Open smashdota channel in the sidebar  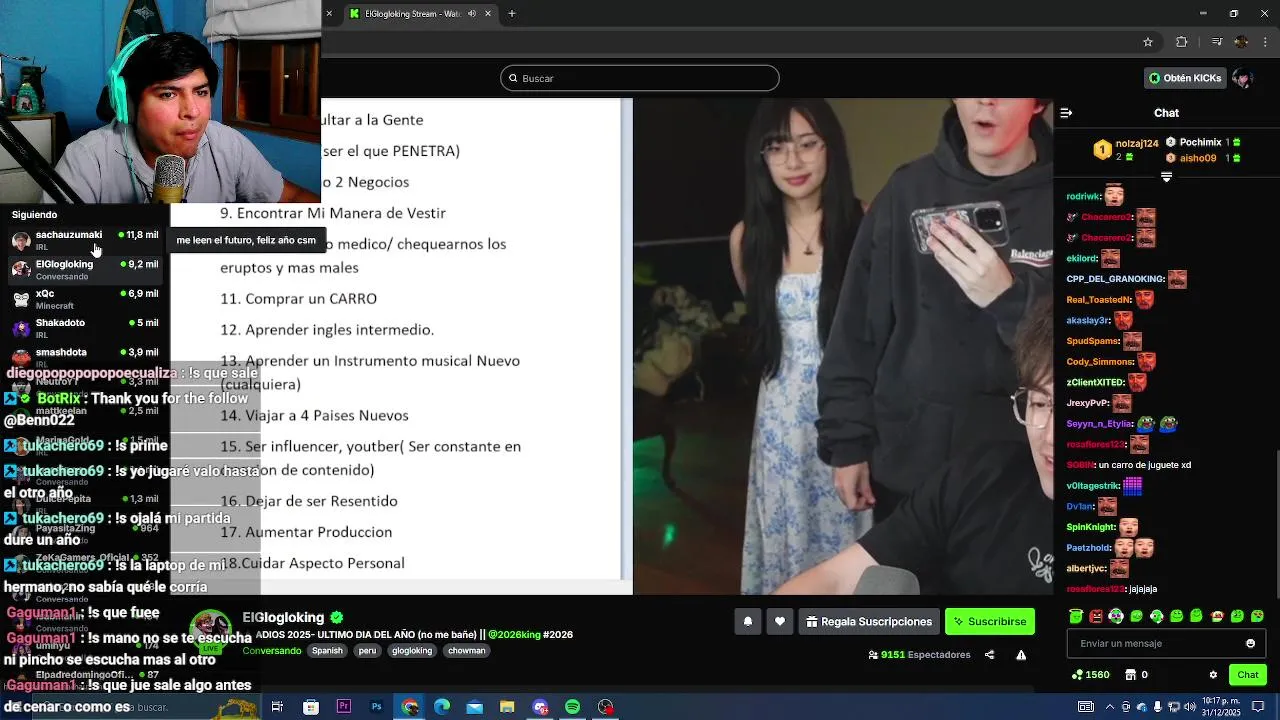(x=85, y=357)
